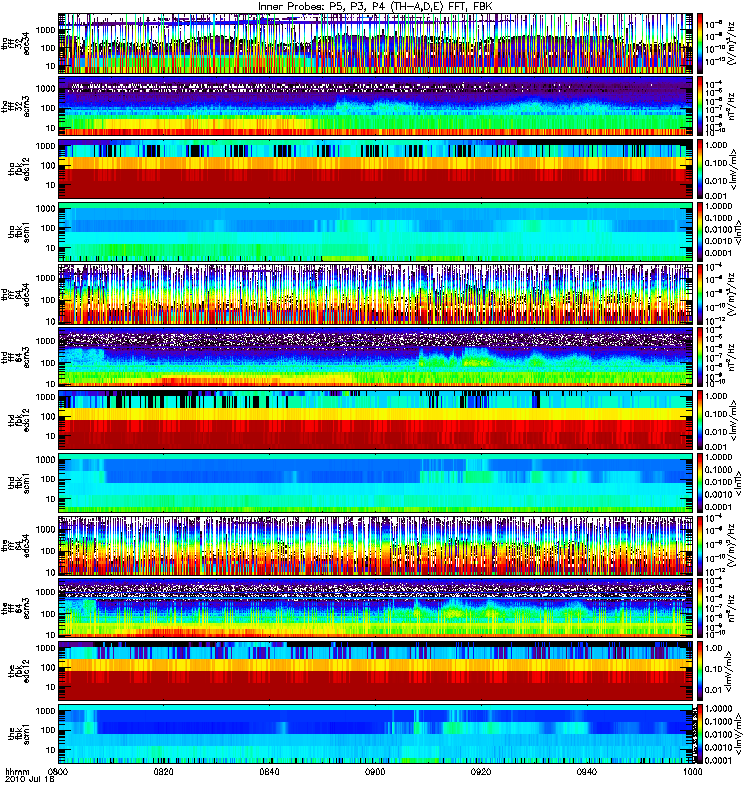Click the y-axis label "thd fff 64 edc34"
Viewport: 750px width, 800px height.
15,294
